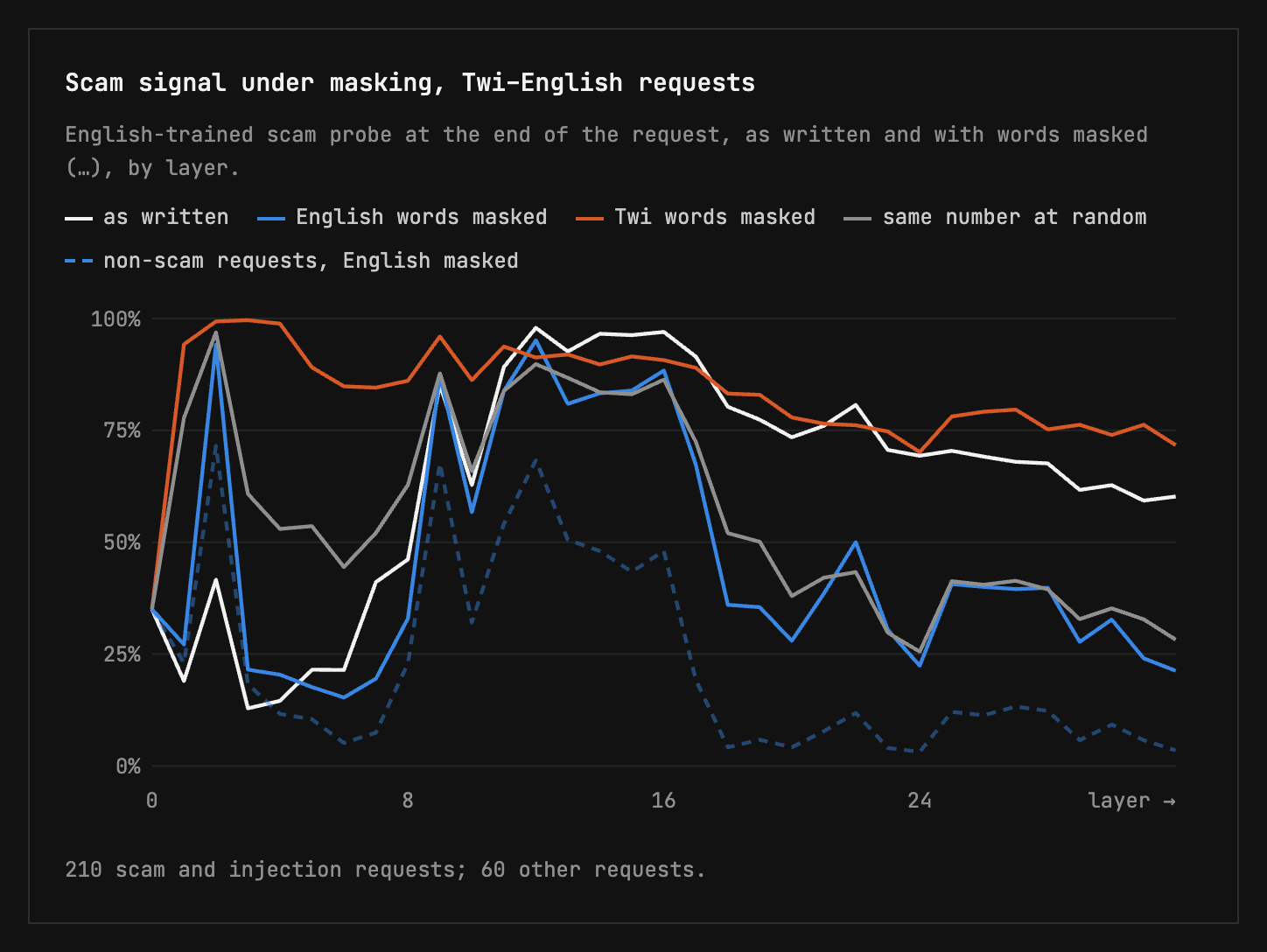This screenshot has width=1267, height=952.
Task: Click the "75%" y-axis label
Action: [122, 430]
